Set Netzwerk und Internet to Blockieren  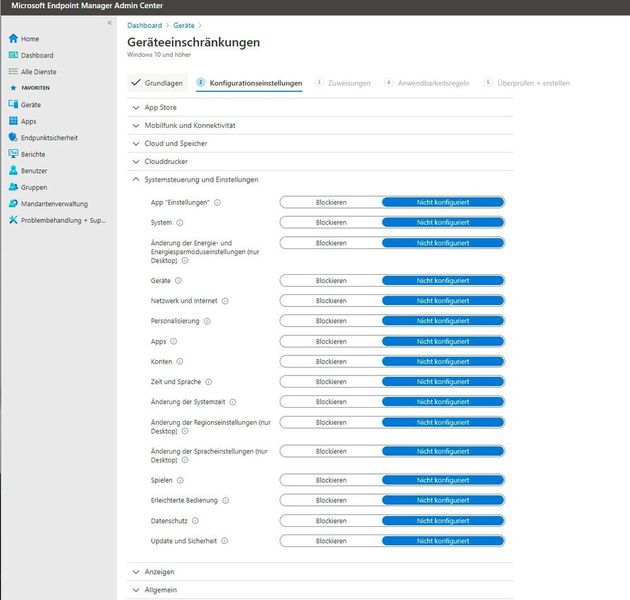pos(331,301)
